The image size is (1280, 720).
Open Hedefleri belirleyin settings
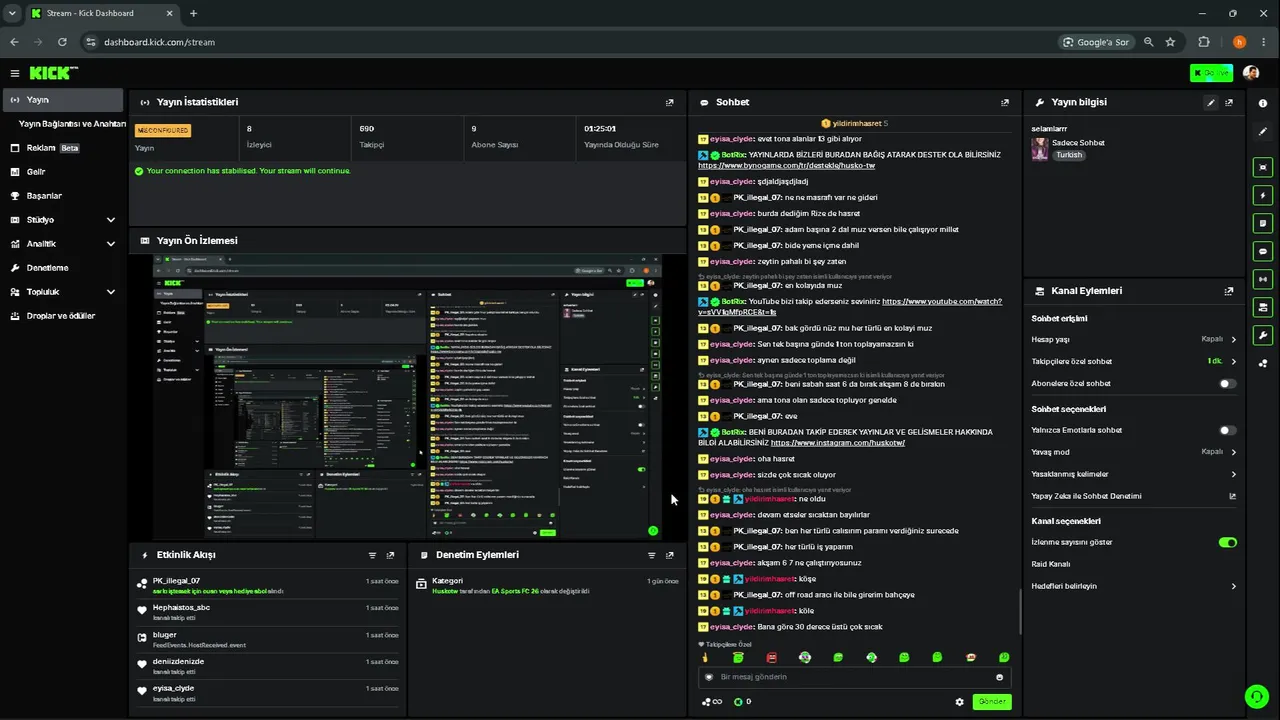[1134, 586]
